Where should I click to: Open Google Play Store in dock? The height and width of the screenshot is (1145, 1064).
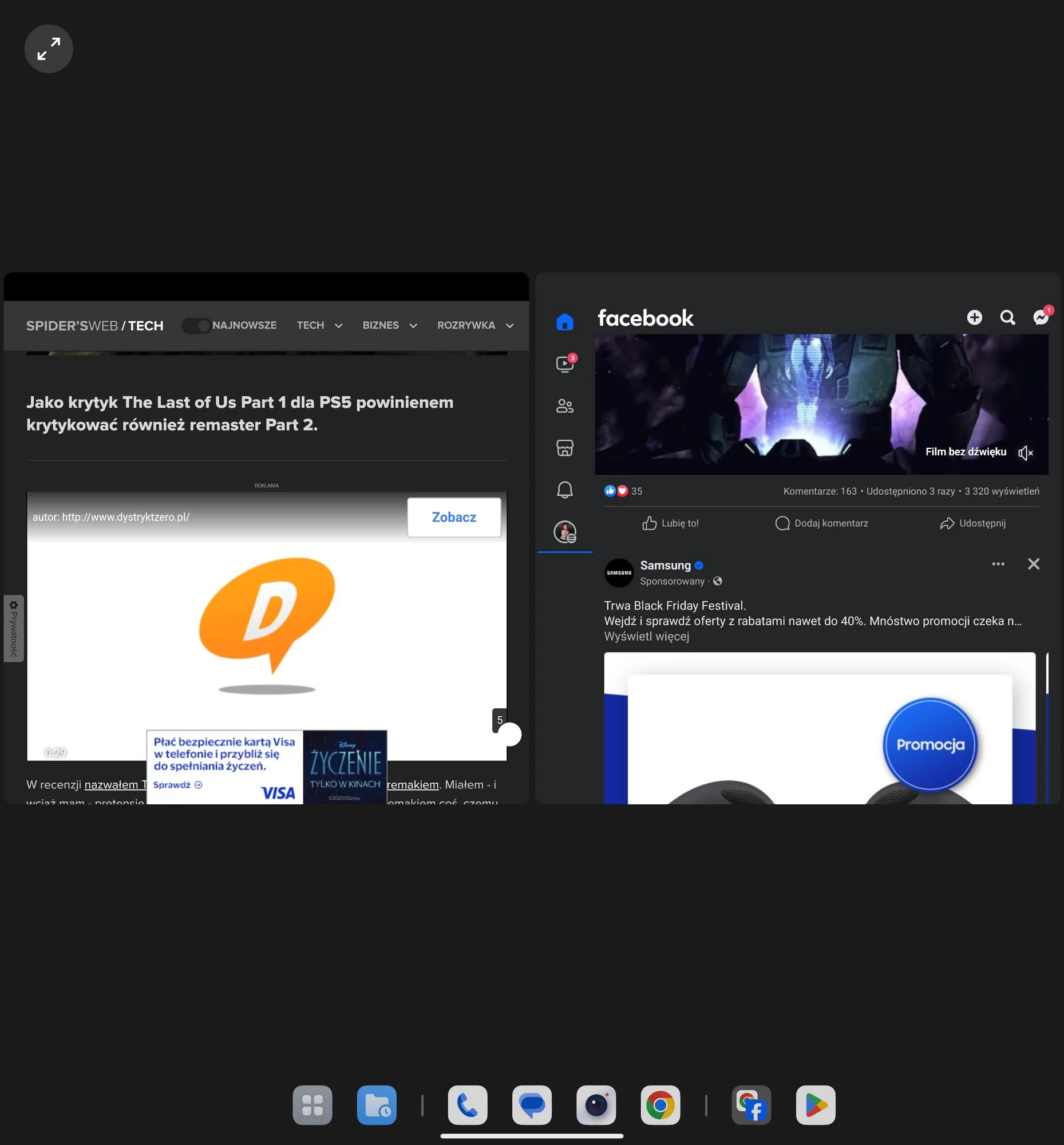pyautogui.click(x=815, y=1105)
